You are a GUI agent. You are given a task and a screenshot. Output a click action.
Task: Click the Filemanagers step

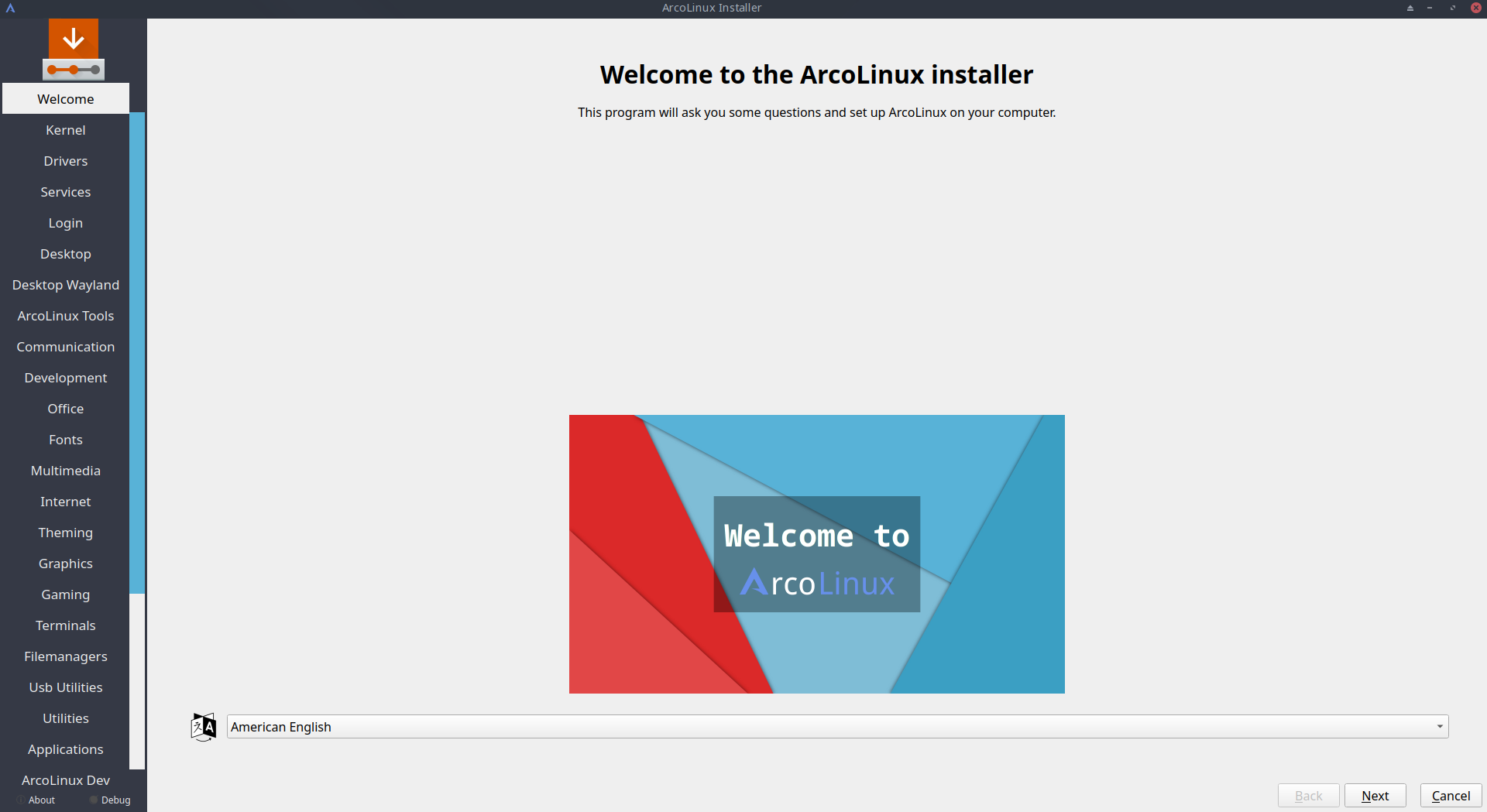66,656
